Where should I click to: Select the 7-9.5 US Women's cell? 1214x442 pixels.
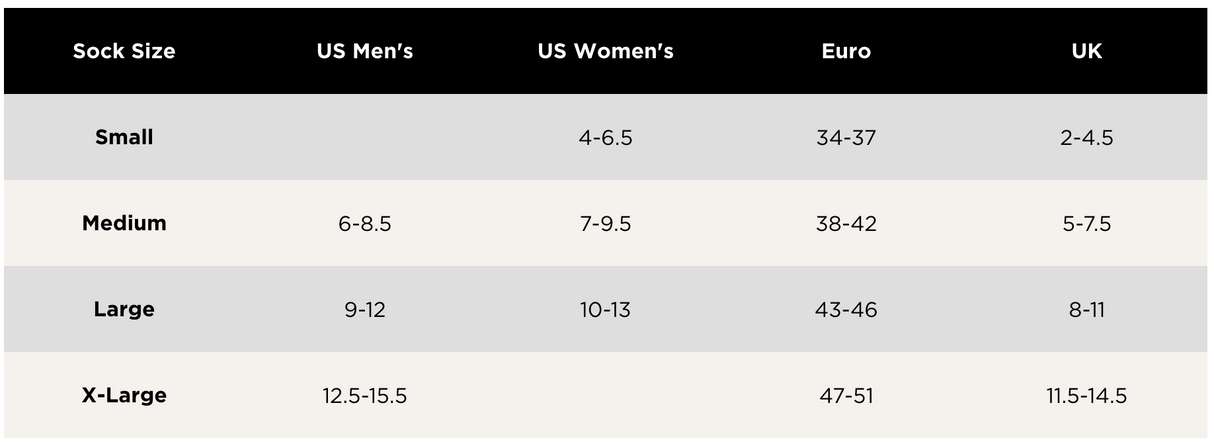[605, 224]
